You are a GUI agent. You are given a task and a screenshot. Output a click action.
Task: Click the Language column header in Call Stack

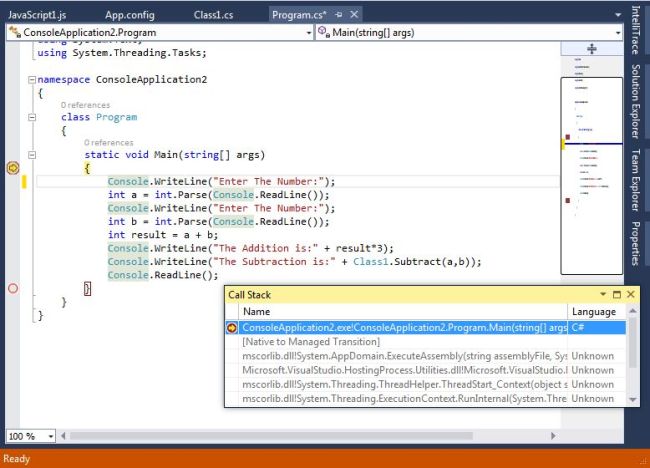596,312
